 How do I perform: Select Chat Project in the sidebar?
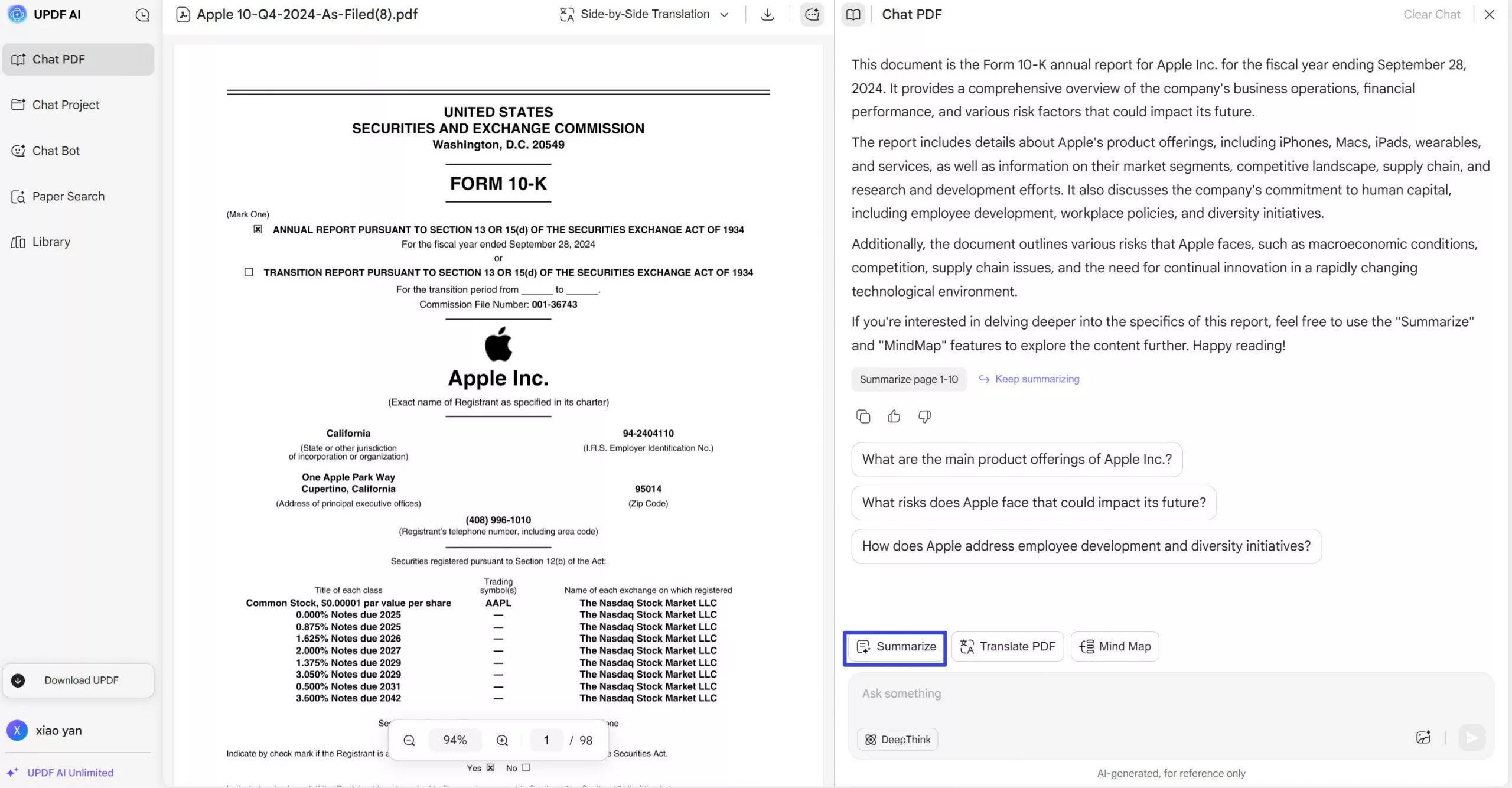(x=65, y=105)
